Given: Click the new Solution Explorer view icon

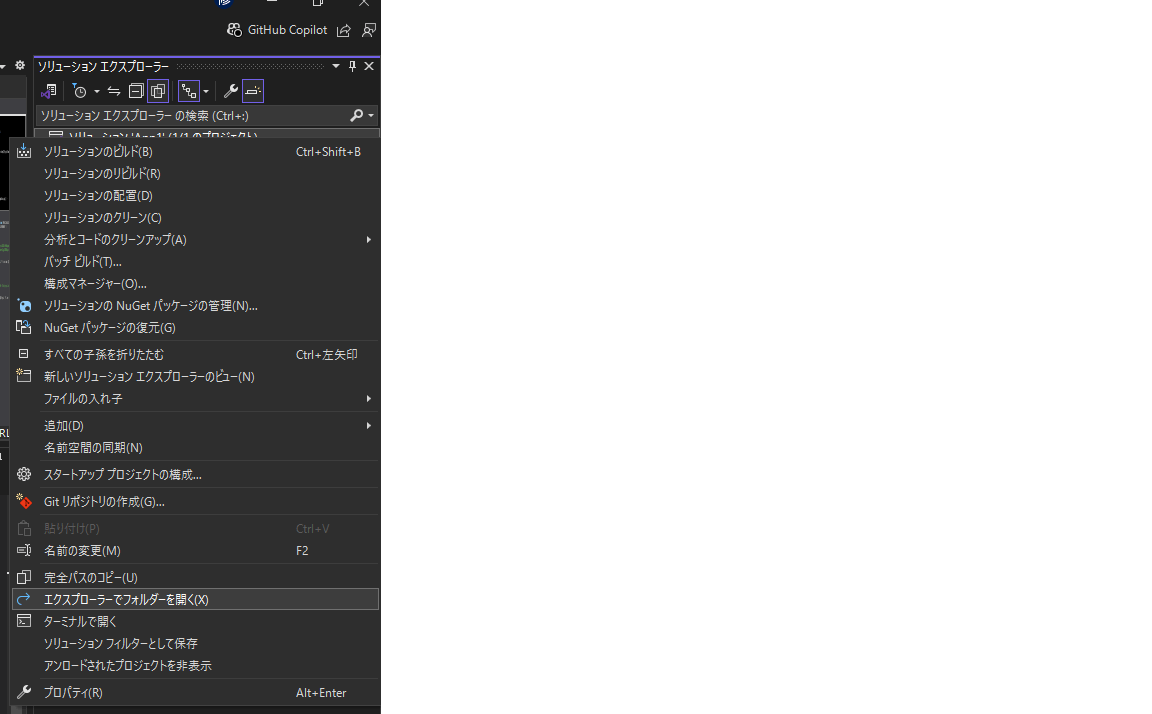Looking at the screenshot, I should click(x=24, y=375).
